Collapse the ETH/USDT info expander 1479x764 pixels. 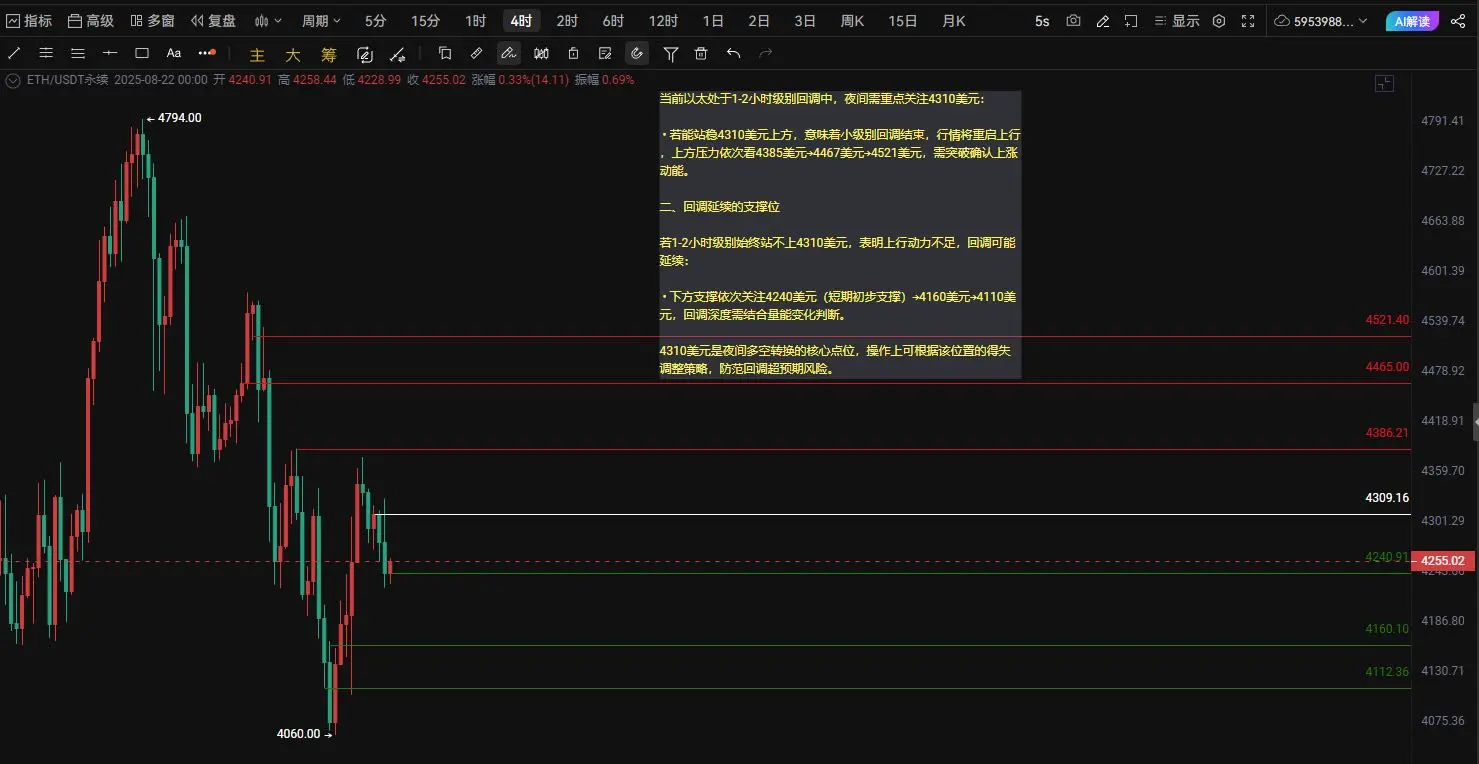tap(14, 80)
